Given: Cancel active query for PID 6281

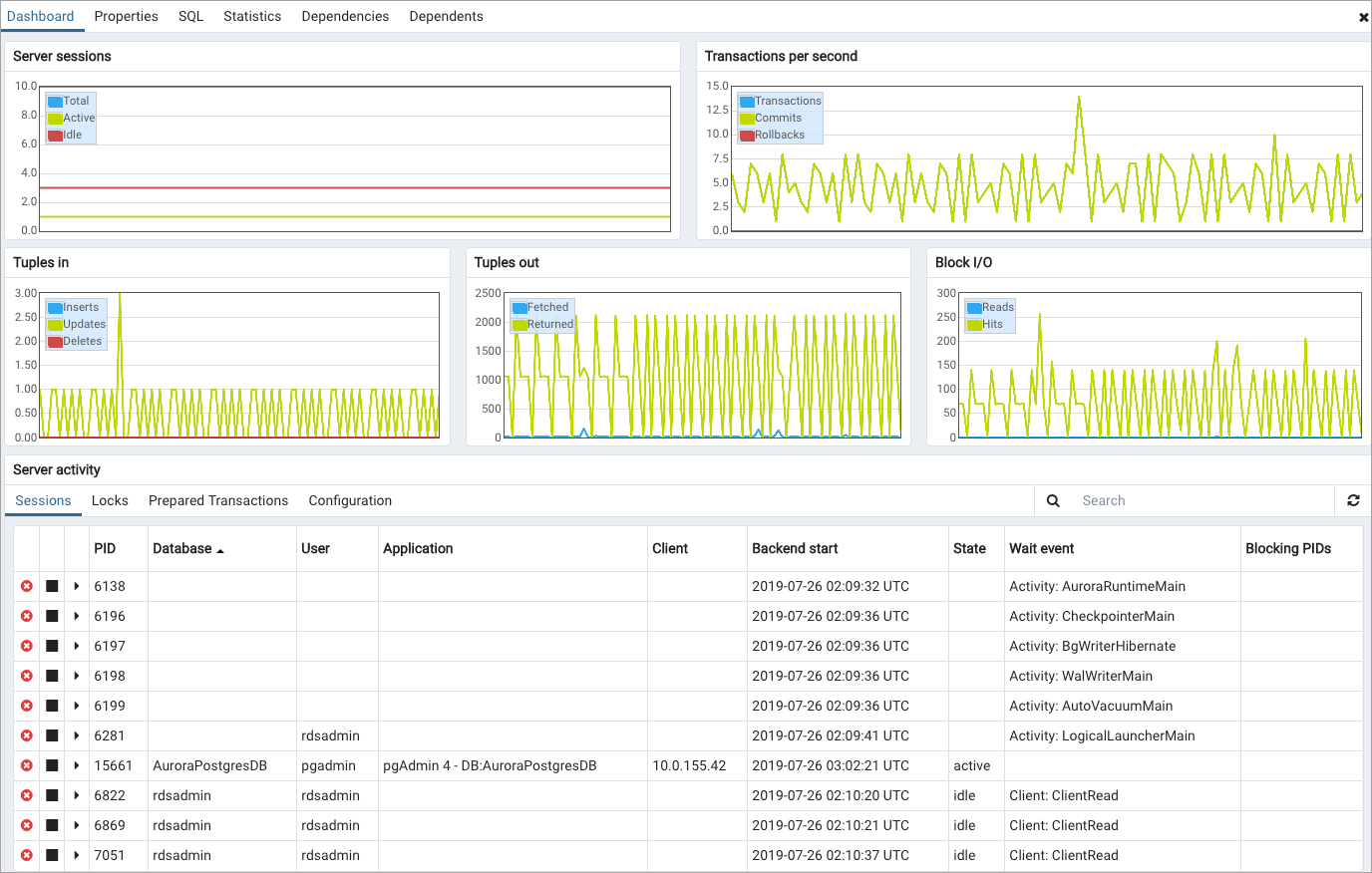Looking at the screenshot, I should pyautogui.click(x=52, y=735).
